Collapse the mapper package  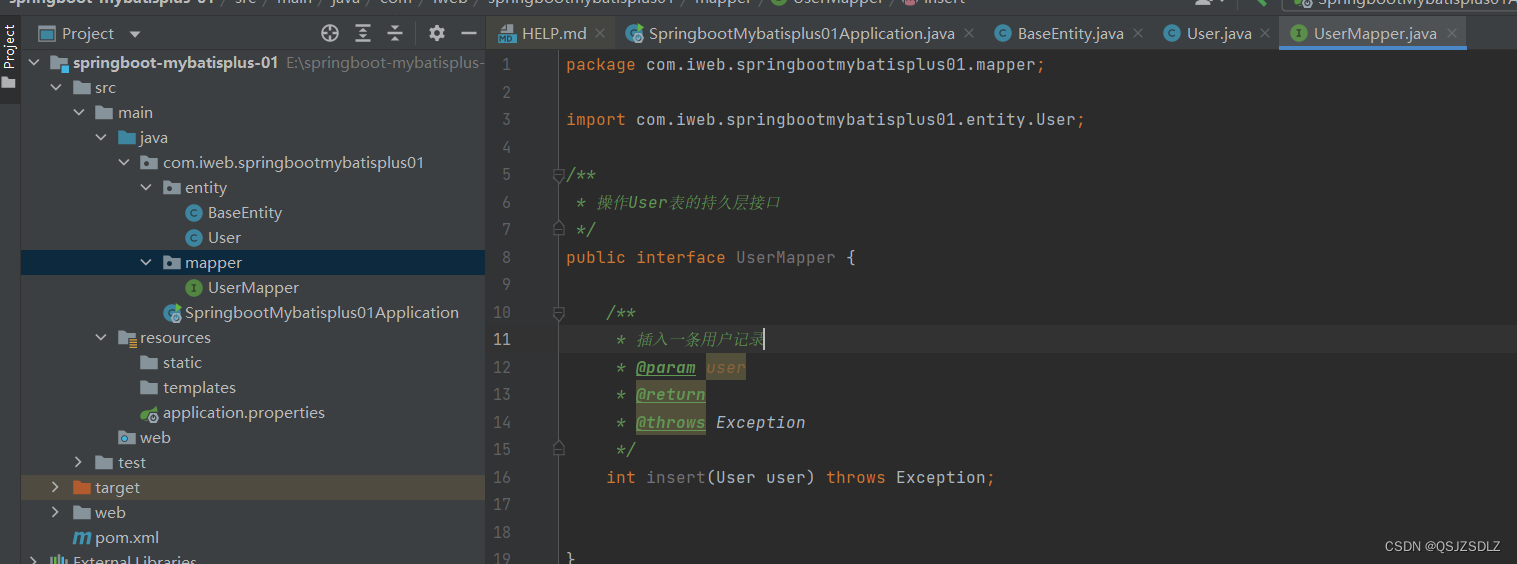point(145,263)
